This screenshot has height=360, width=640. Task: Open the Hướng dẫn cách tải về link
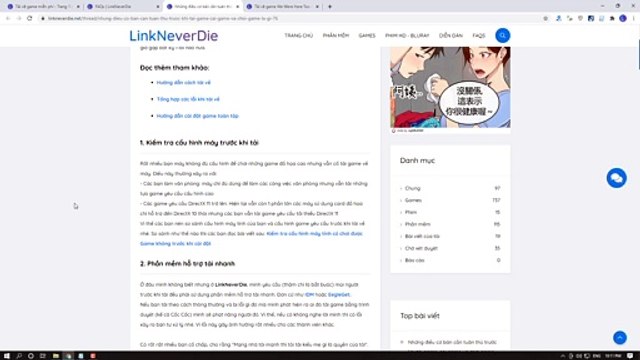(x=184, y=82)
